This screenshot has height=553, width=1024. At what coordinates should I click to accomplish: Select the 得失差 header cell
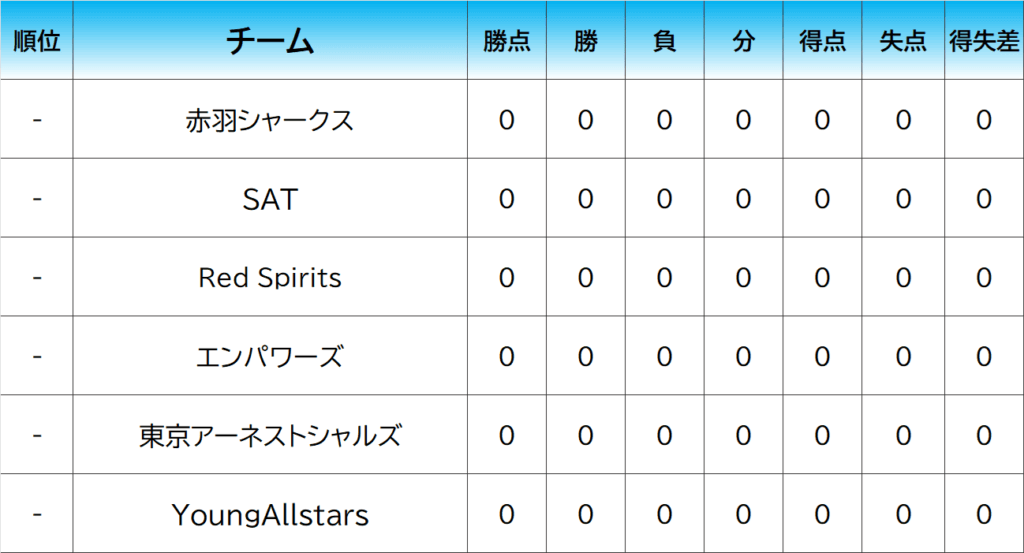pyautogui.click(x=984, y=41)
